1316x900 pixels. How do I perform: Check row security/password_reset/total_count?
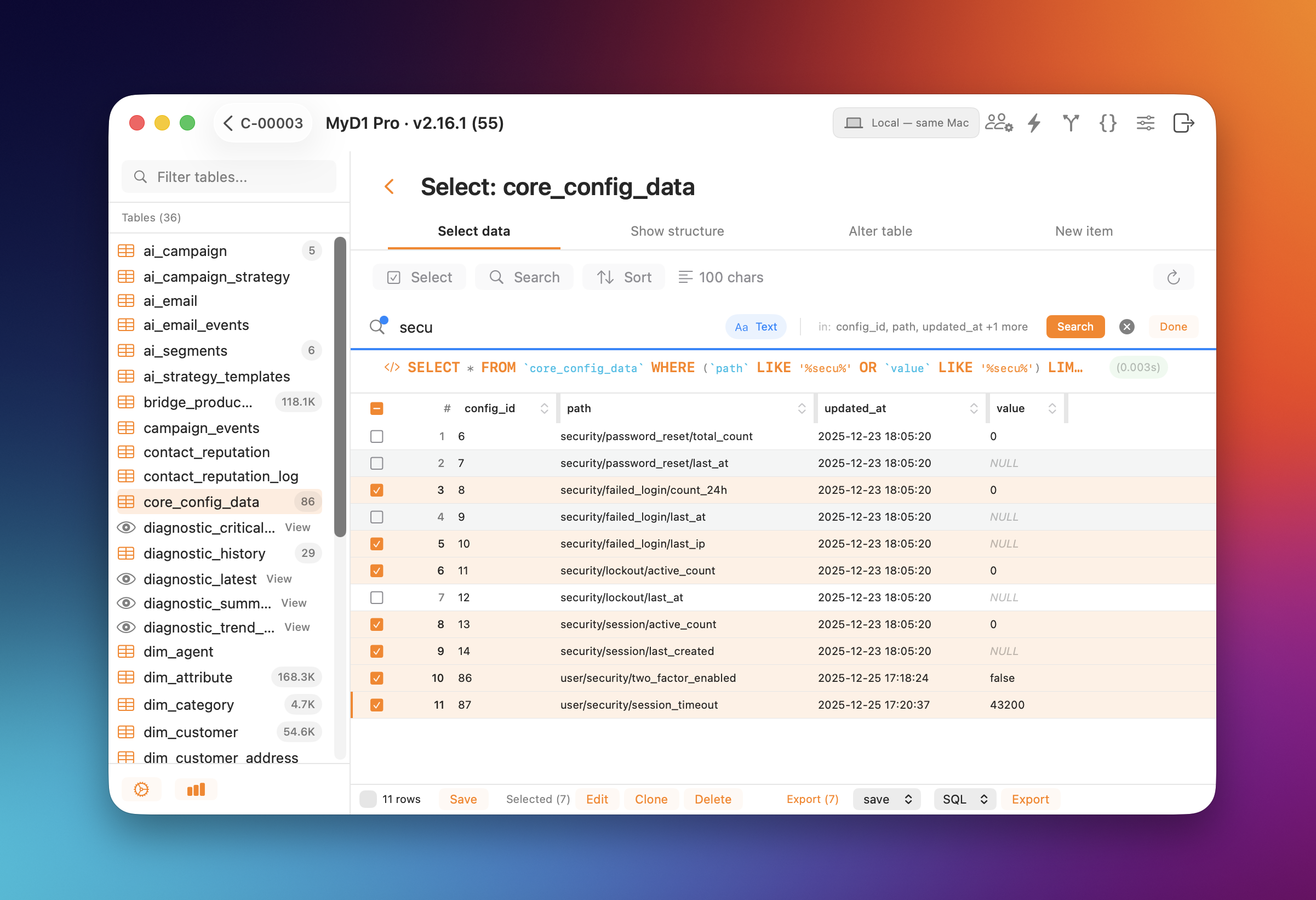(376, 436)
